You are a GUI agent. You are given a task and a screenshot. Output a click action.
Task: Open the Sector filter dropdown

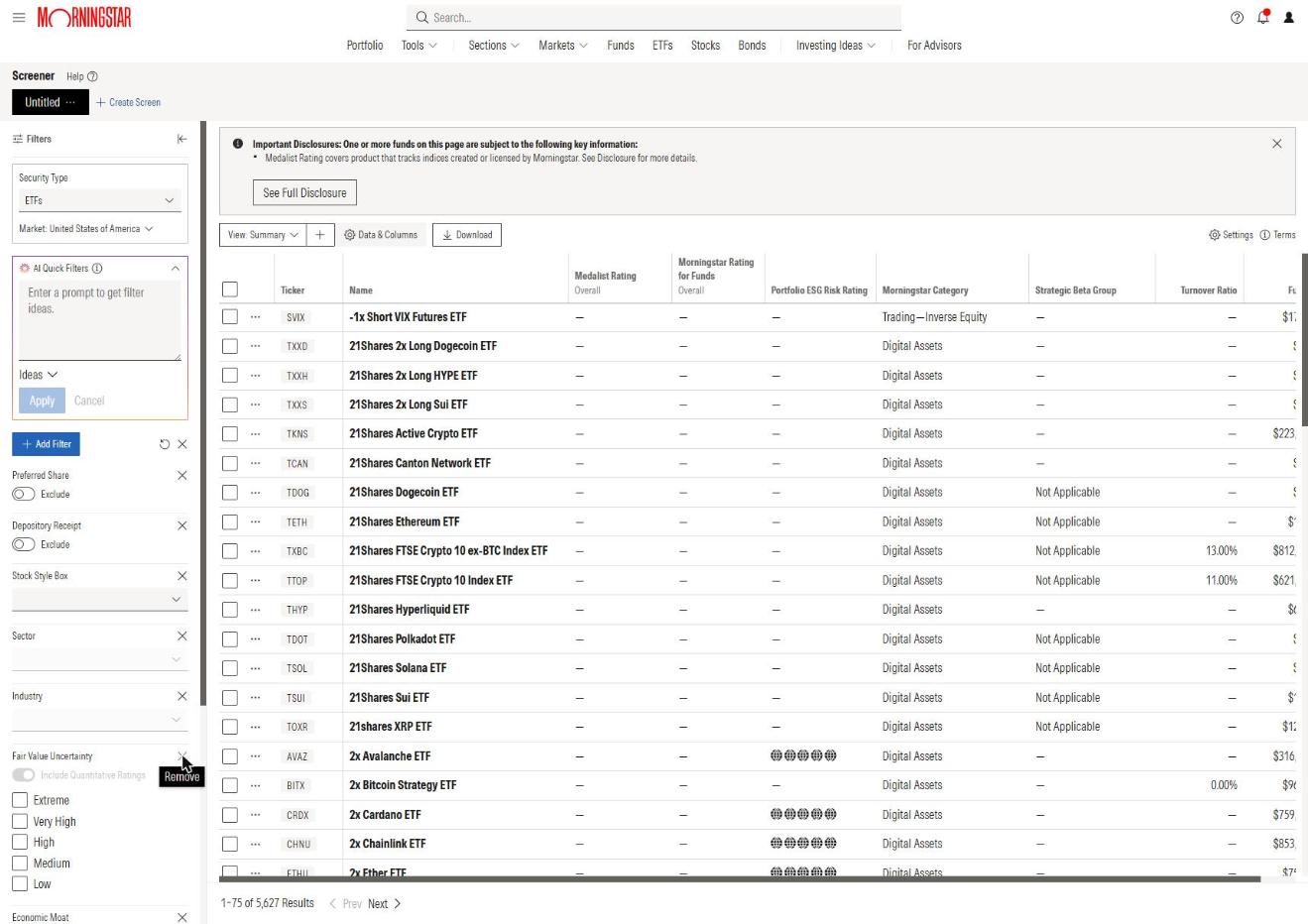(x=100, y=659)
